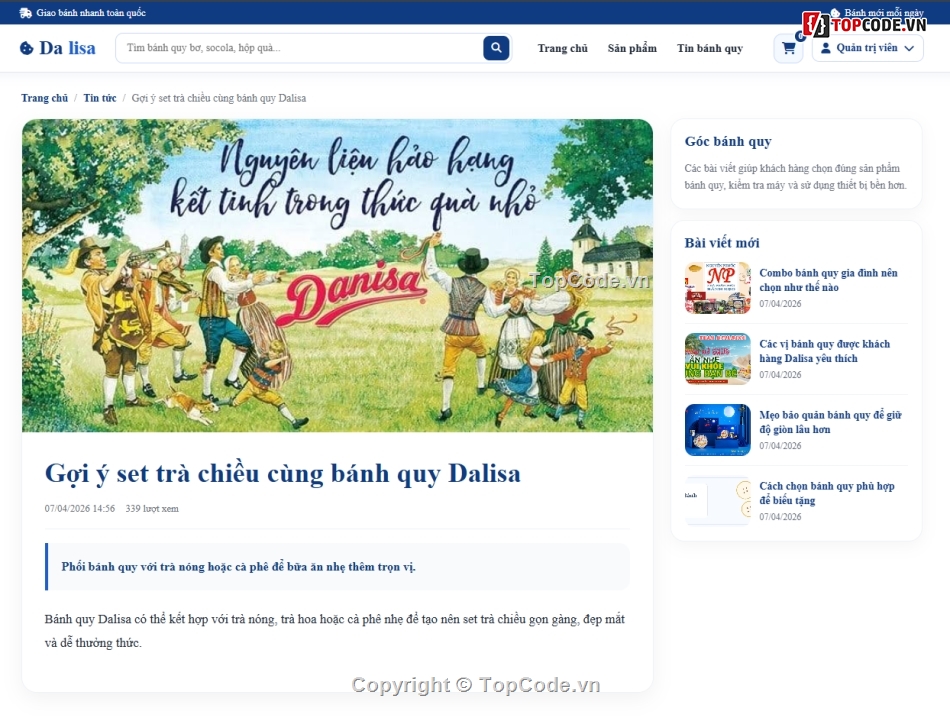Open article Các vị bánh quy được khách hàng yêu thích
Screen dimensions: 950x721
[x=825, y=351]
